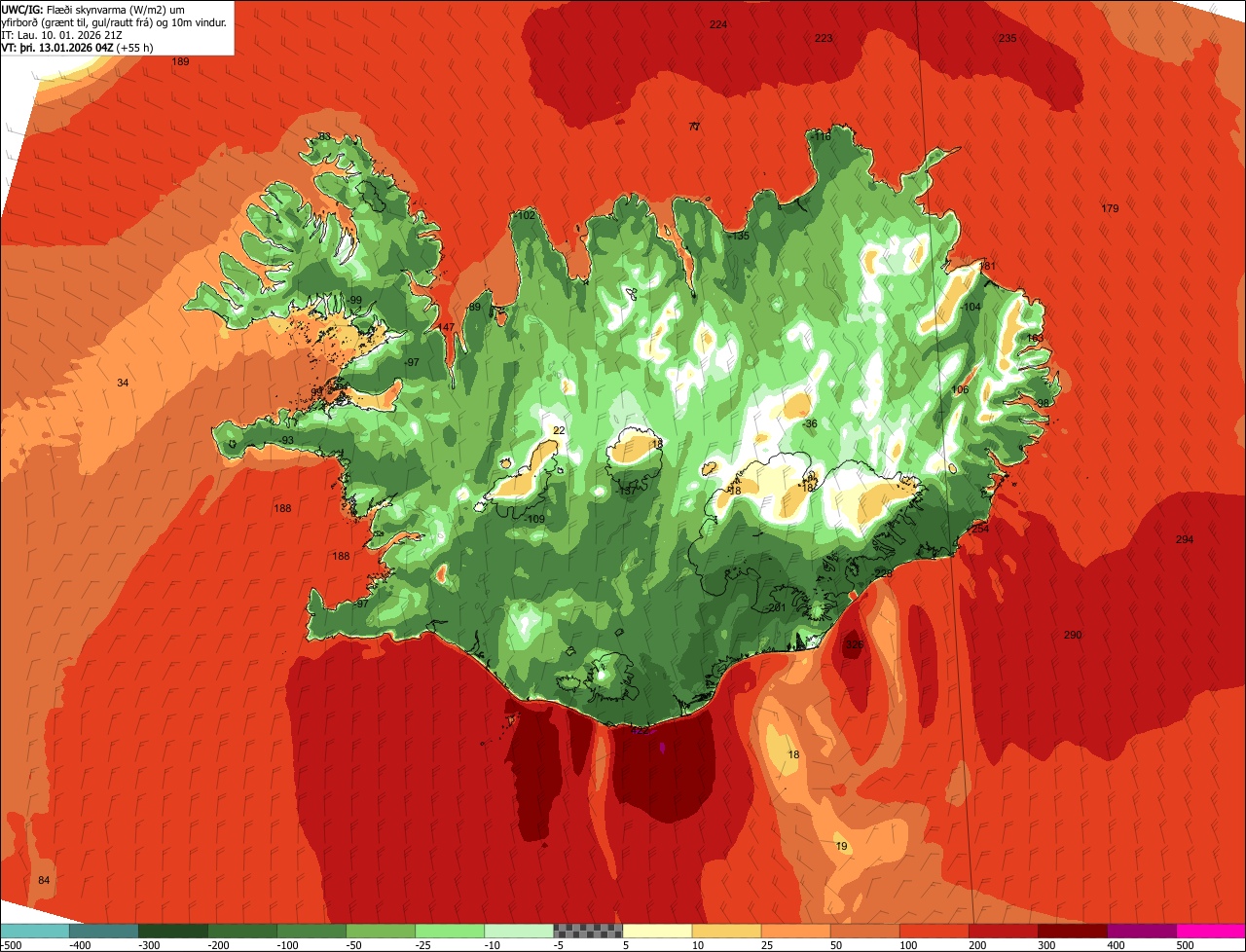The width and height of the screenshot is (1246, 952).
Task: Click the 147 value near the northwest coast
Action: click(x=446, y=327)
